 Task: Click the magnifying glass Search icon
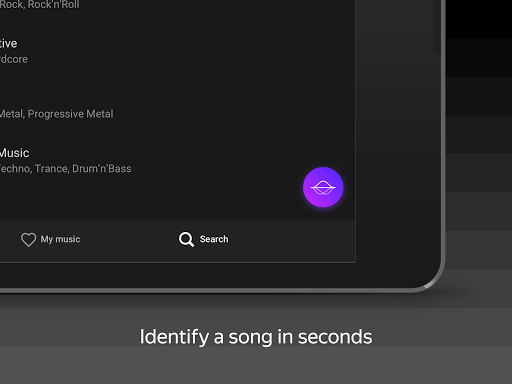click(x=186, y=239)
